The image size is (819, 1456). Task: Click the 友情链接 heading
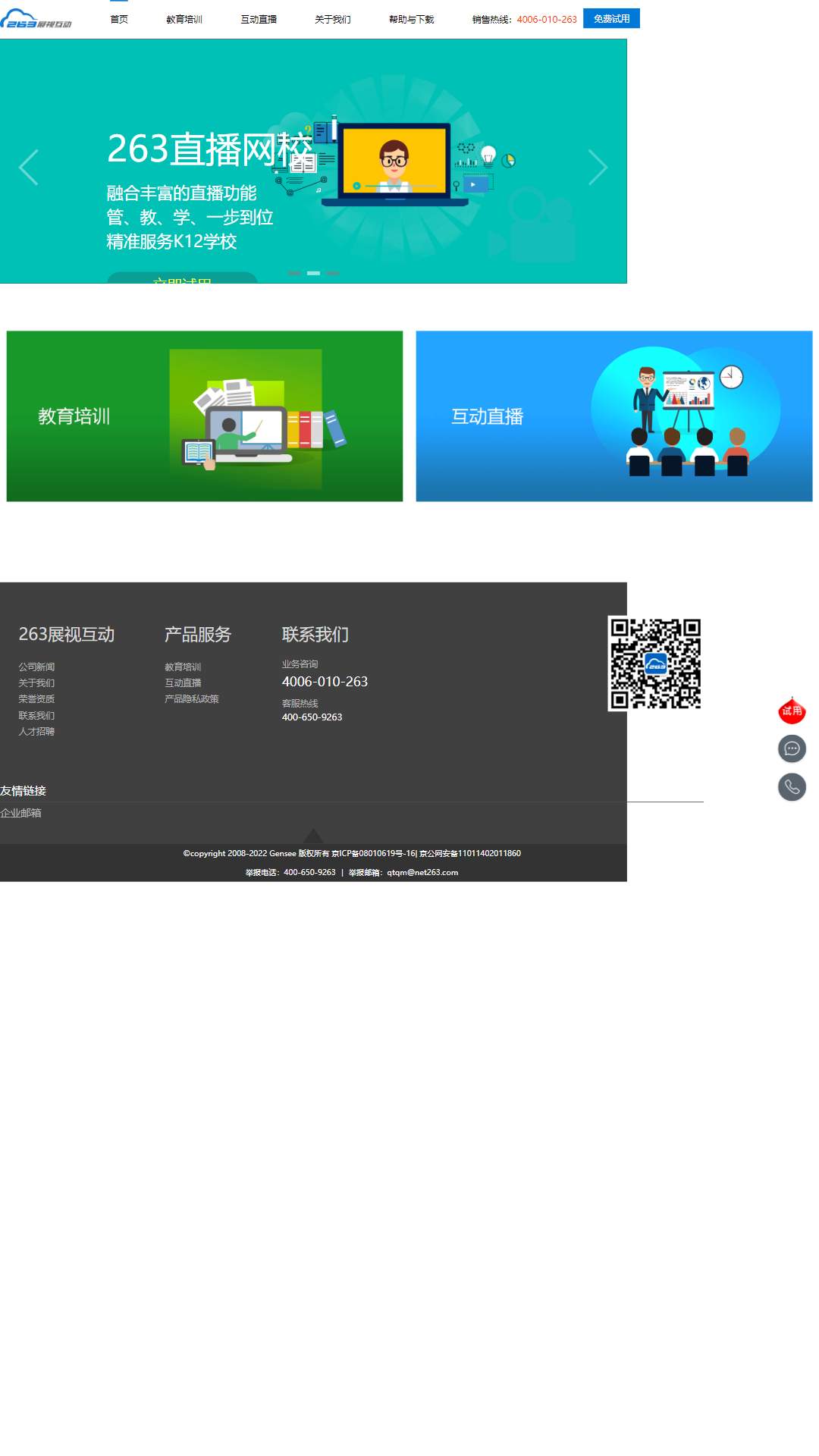[x=23, y=791]
